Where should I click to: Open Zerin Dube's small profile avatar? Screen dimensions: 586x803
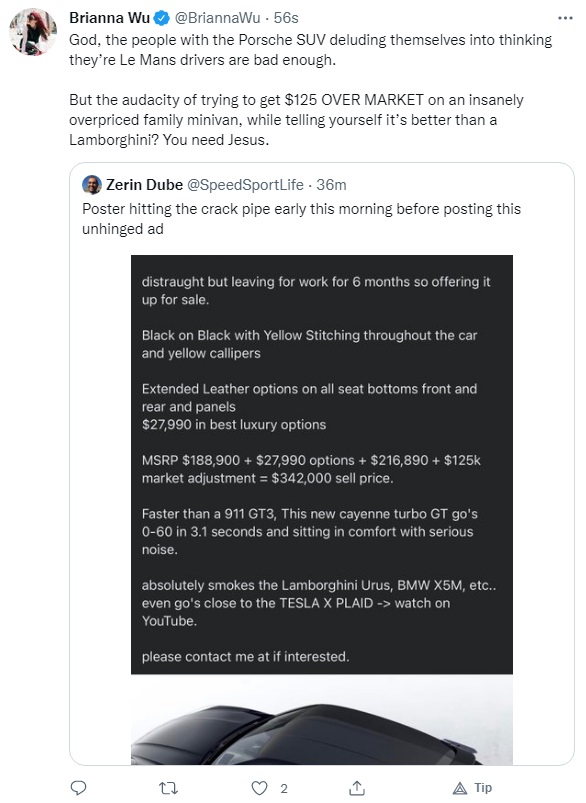click(92, 185)
